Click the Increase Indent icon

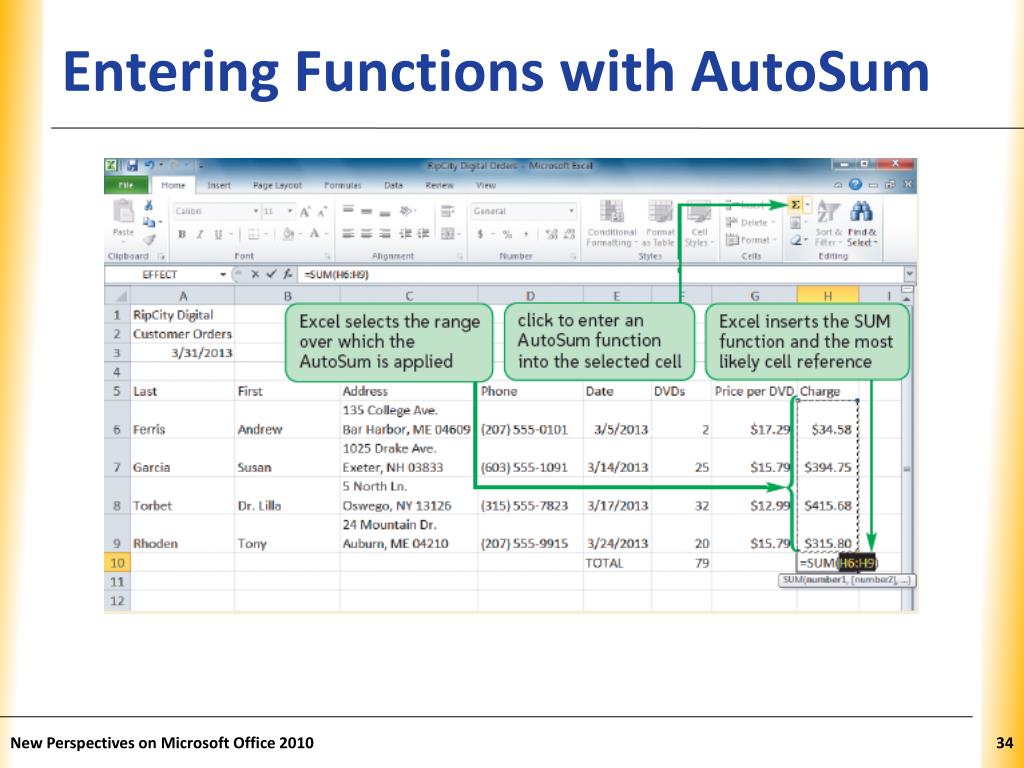click(x=423, y=234)
